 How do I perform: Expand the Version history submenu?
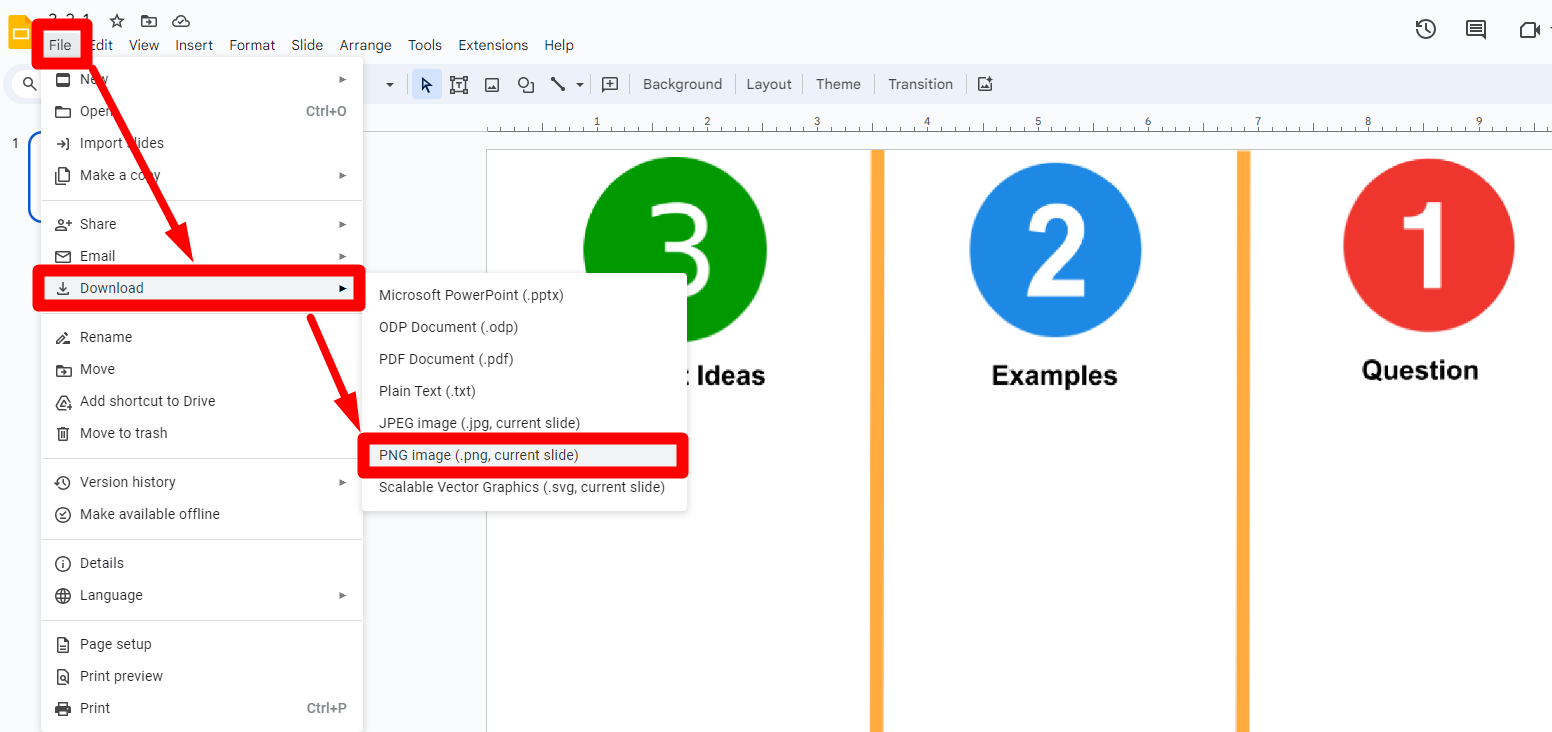(202, 482)
